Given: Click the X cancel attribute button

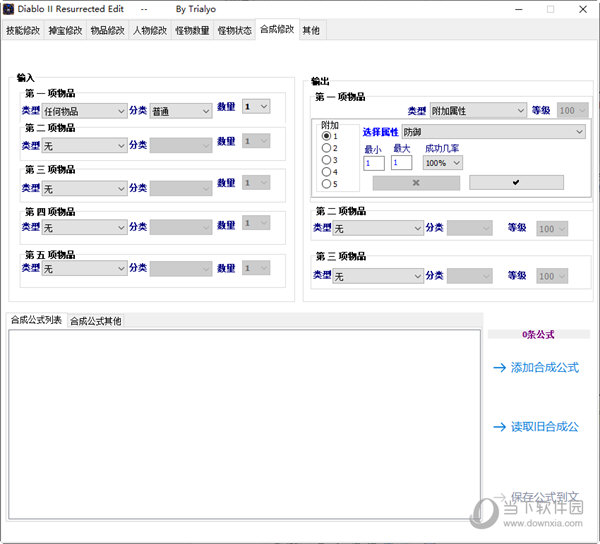Looking at the screenshot, I should (416, 183).
